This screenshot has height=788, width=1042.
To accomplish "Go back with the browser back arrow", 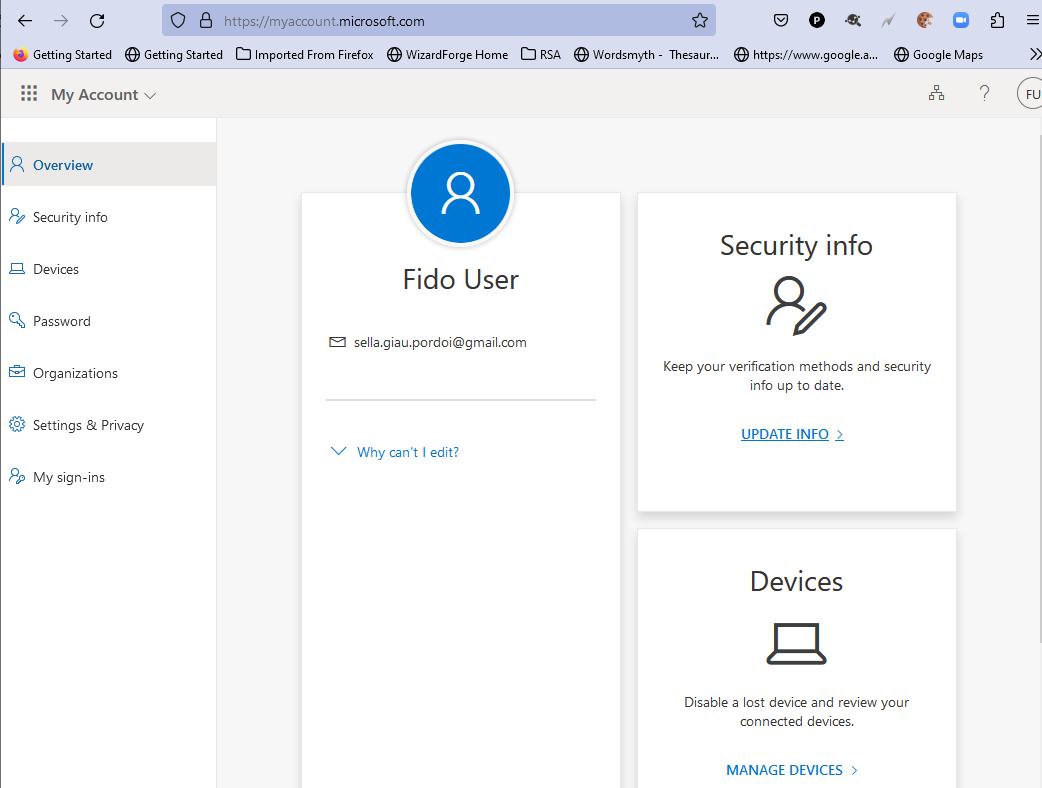I will coord(25,21).
